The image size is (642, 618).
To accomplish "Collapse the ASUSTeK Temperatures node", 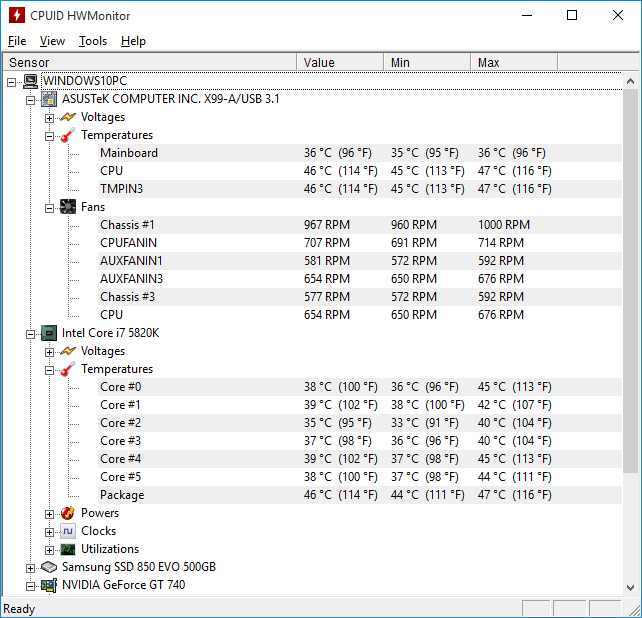I will 49,136.
